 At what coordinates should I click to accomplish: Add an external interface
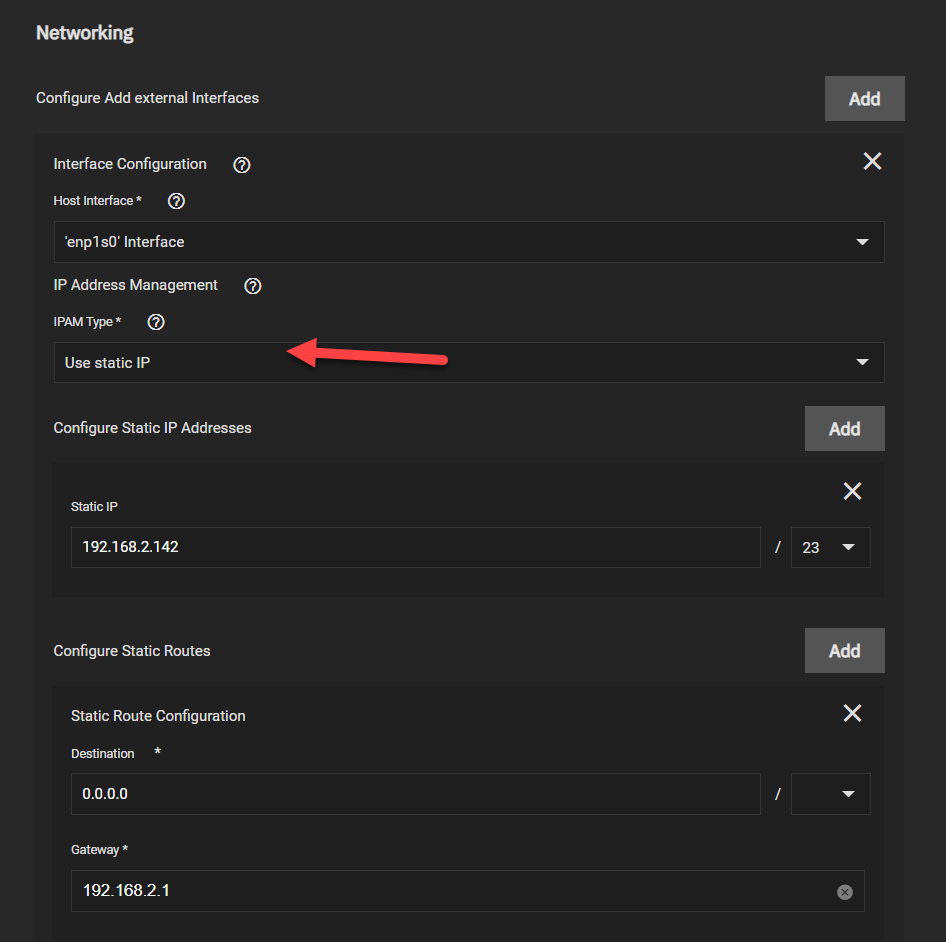(865, 98)
